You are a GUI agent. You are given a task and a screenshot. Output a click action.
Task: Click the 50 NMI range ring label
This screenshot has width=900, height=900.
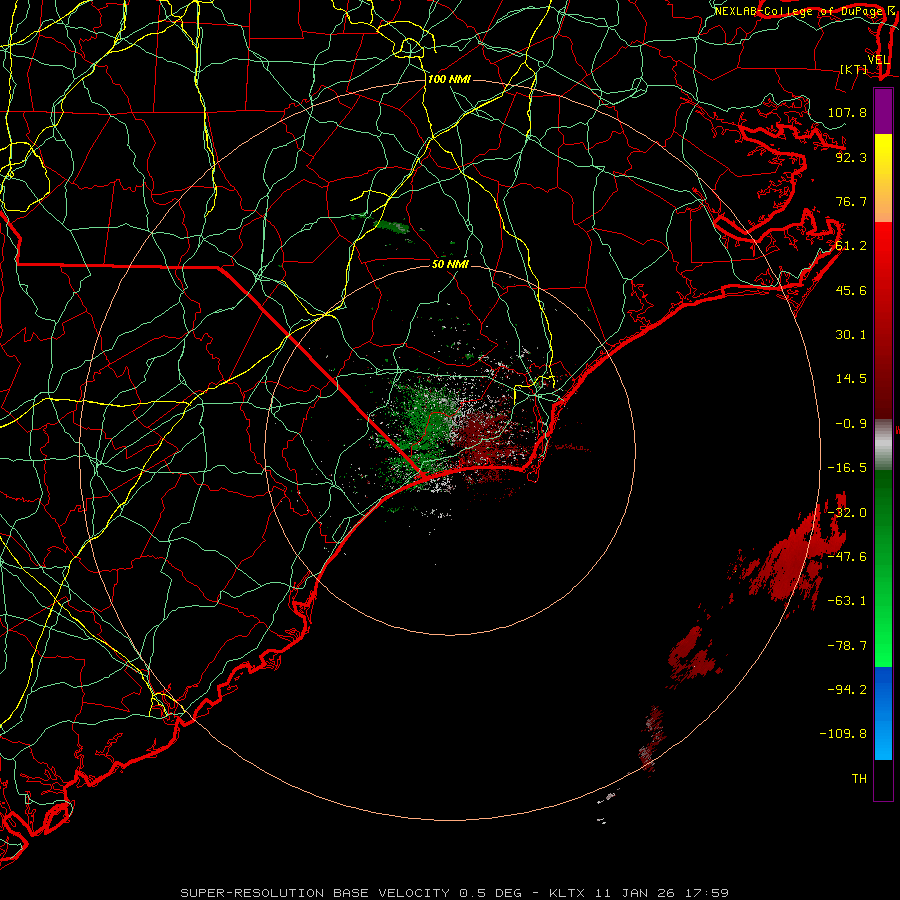pos(450,264)
